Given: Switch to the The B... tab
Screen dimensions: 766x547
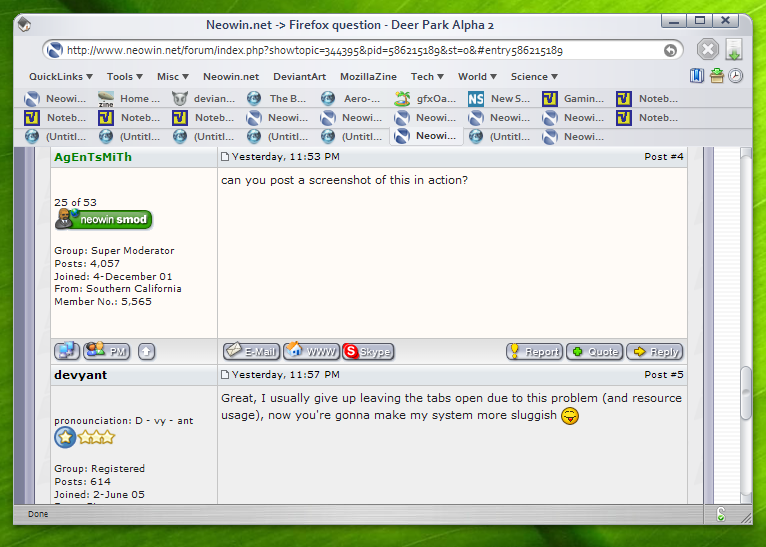Looking at the screenshot, I should 277,99.
